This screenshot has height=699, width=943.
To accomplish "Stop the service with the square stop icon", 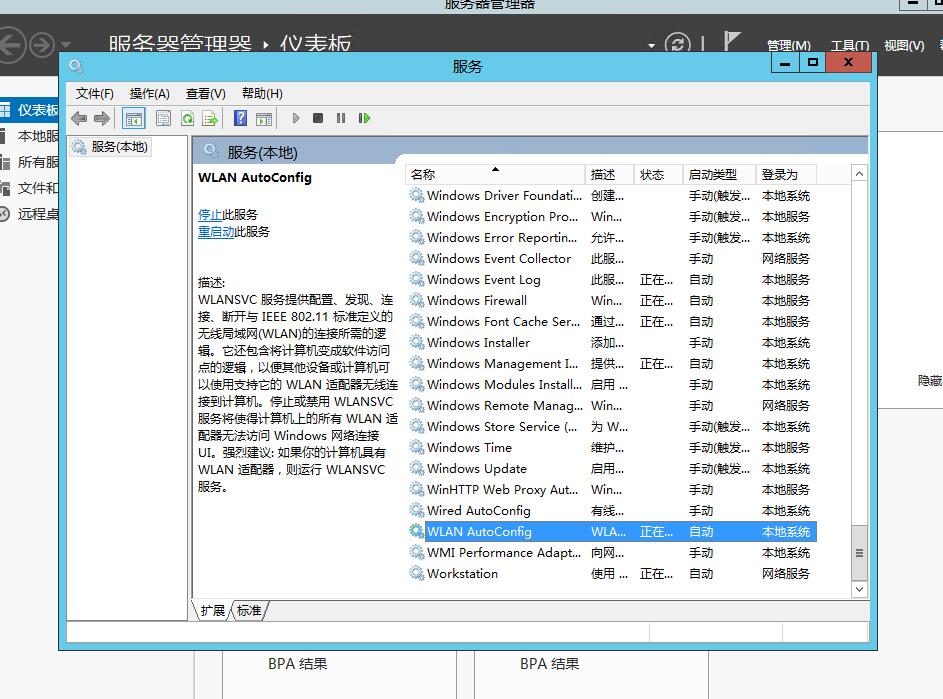I will [x=317, y=118].
